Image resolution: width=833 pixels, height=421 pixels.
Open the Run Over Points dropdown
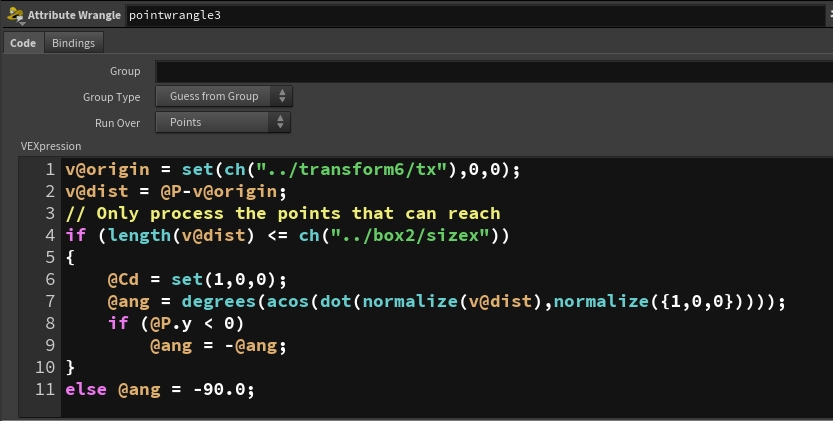[x=223, y=122]
